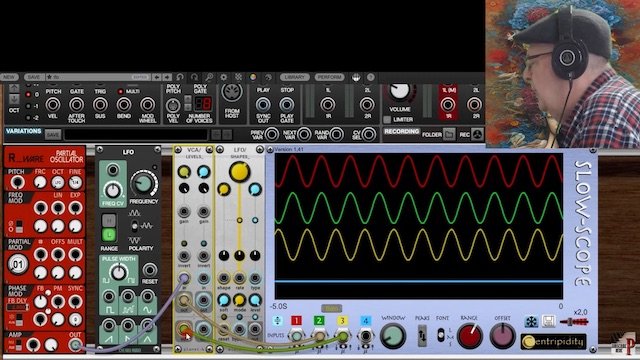Click the MIDI connector icon in toolbar
Image resolution: width=640 pixels, height=360 pixels.
356,77
